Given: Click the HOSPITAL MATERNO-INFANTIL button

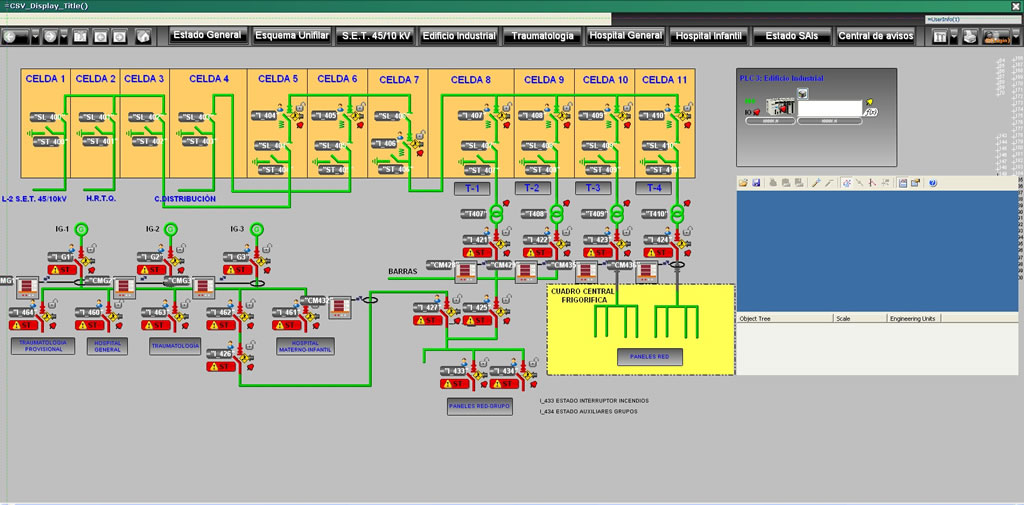Looking at the screenshot, I should click(305, 346).
